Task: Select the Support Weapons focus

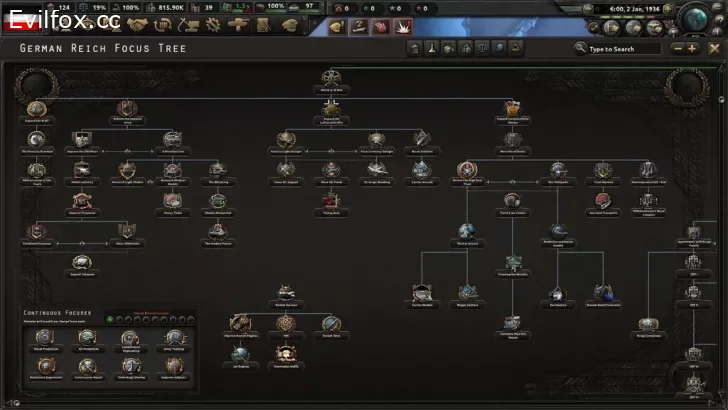Action: (x=83, y=262)
